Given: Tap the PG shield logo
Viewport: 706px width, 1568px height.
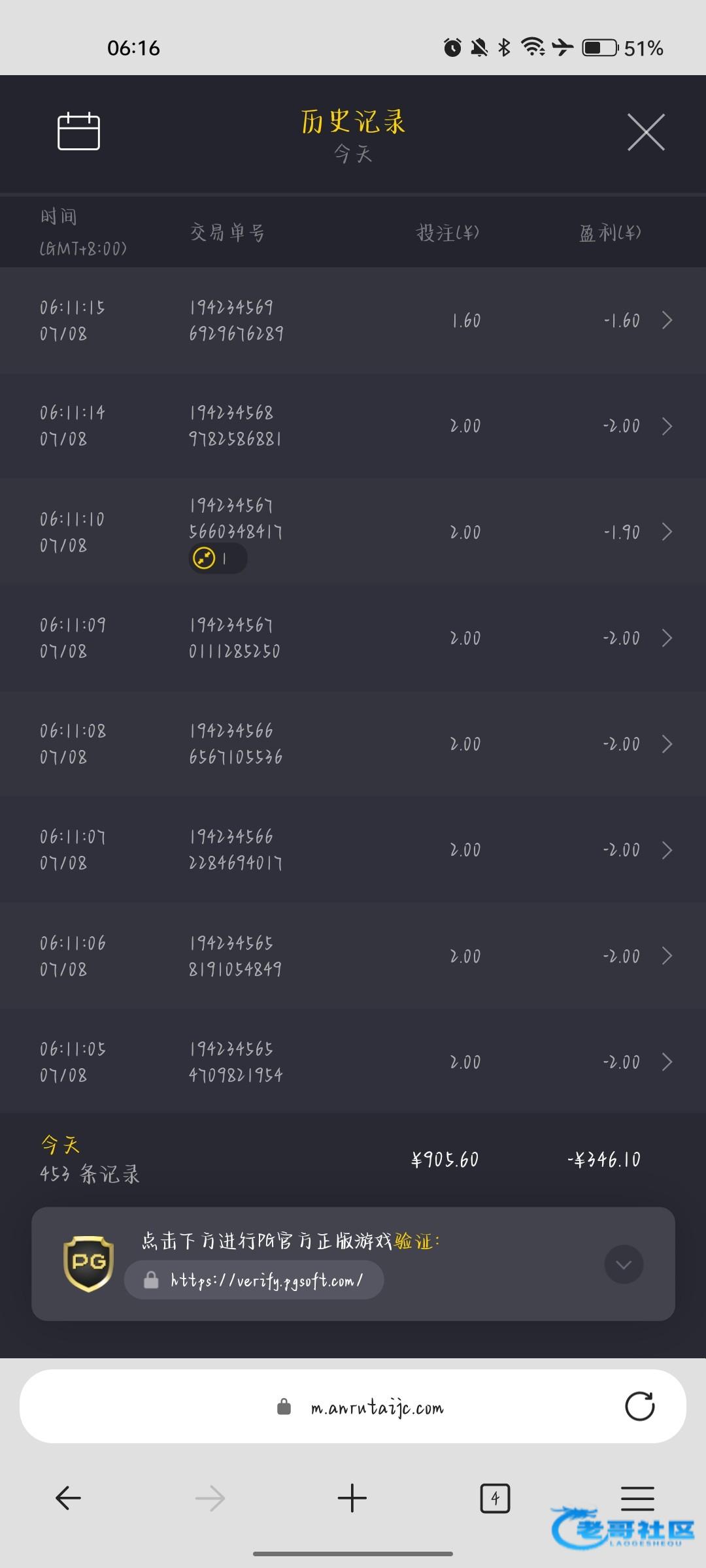Looking at the screenshot, I should 89,1264.
